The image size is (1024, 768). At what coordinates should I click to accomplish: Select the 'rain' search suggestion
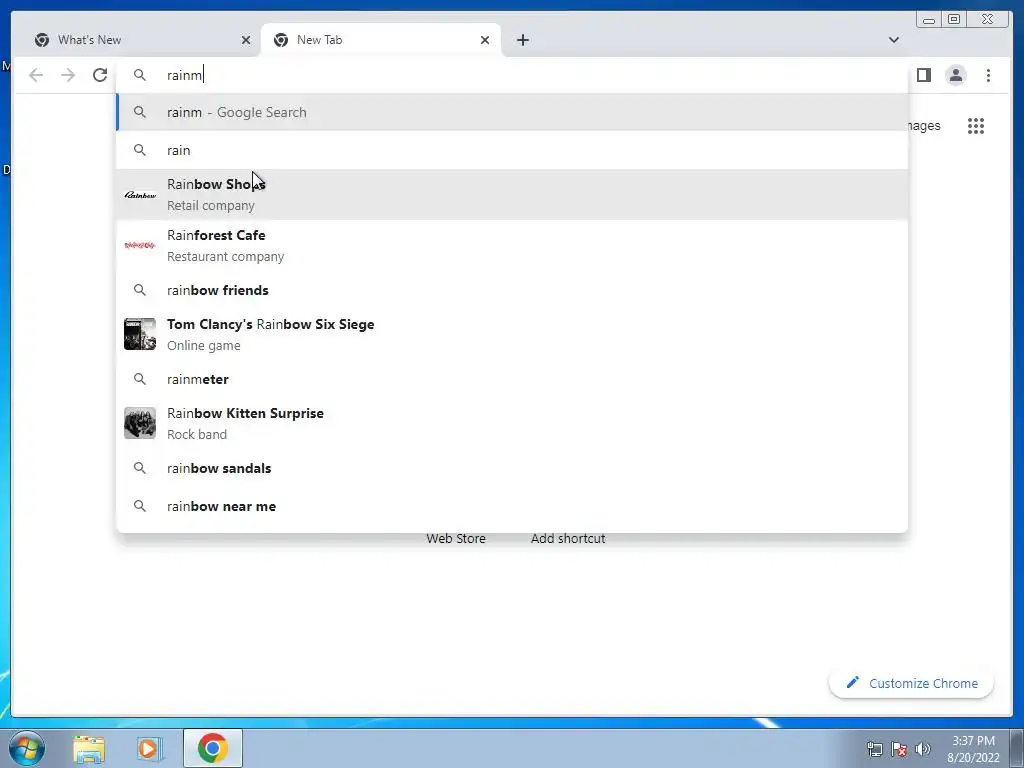click(x=512, y=150)
